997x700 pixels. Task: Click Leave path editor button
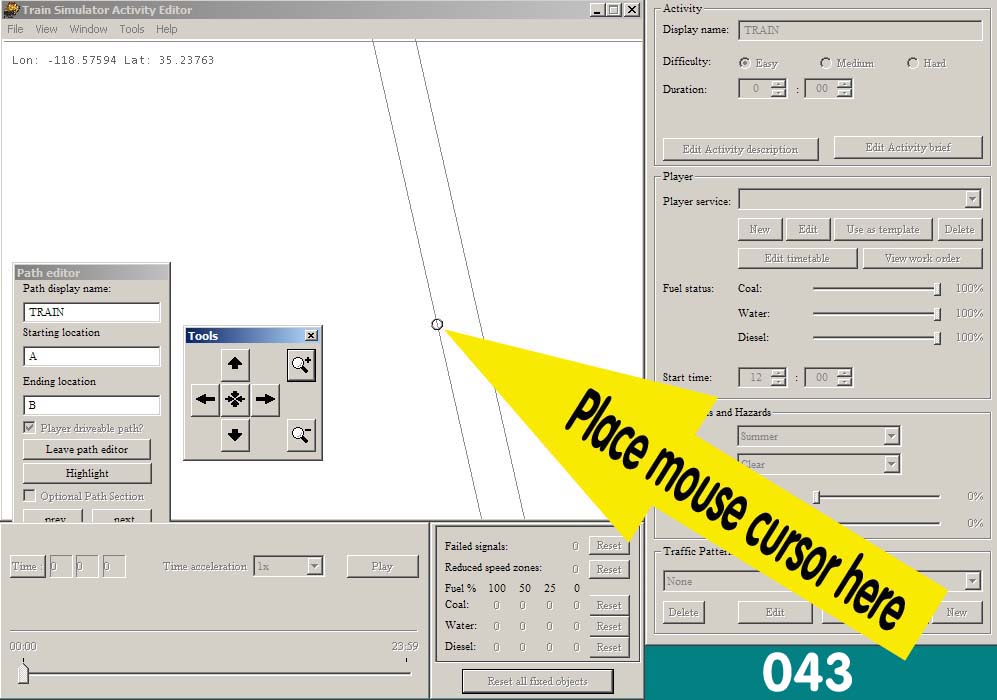click(x=87, y=450)
